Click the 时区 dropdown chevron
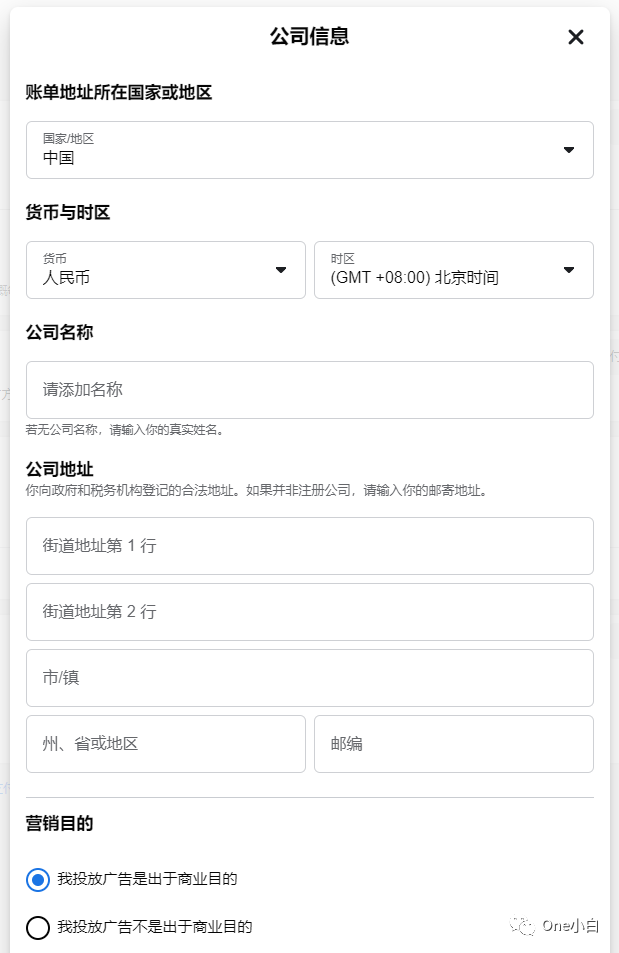 click(x=568, y=270)
